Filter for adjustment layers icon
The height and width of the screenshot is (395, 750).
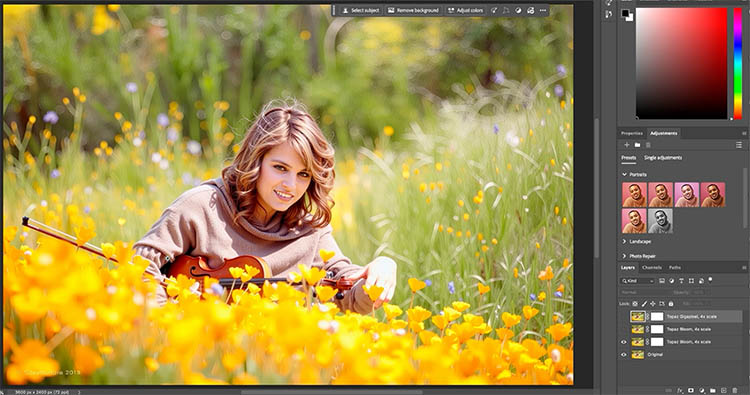click(672, 281)
